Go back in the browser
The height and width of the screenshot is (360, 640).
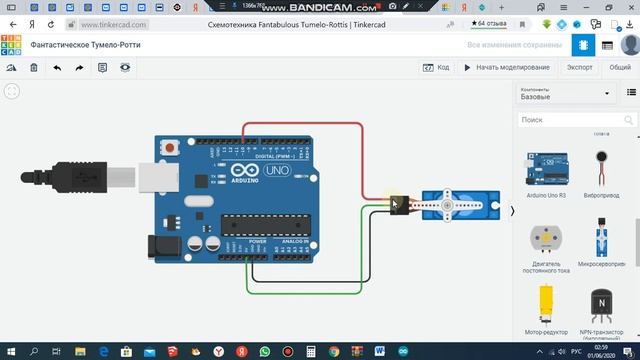tap(13, 24)
